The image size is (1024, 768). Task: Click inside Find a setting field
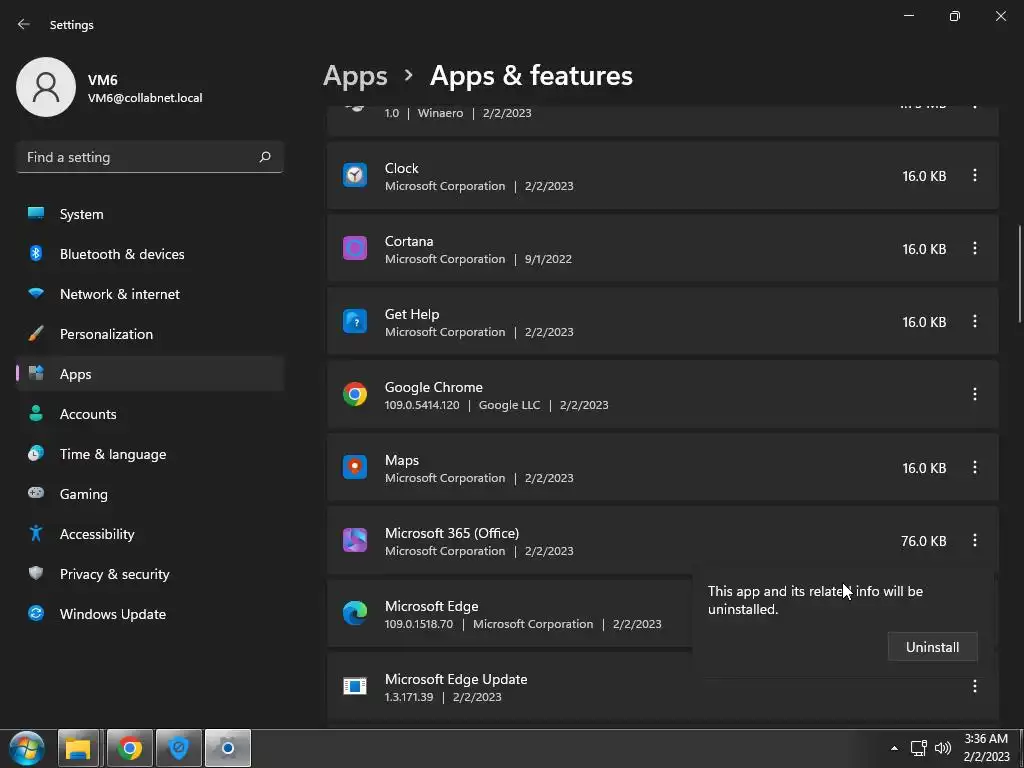click(150, 157)
